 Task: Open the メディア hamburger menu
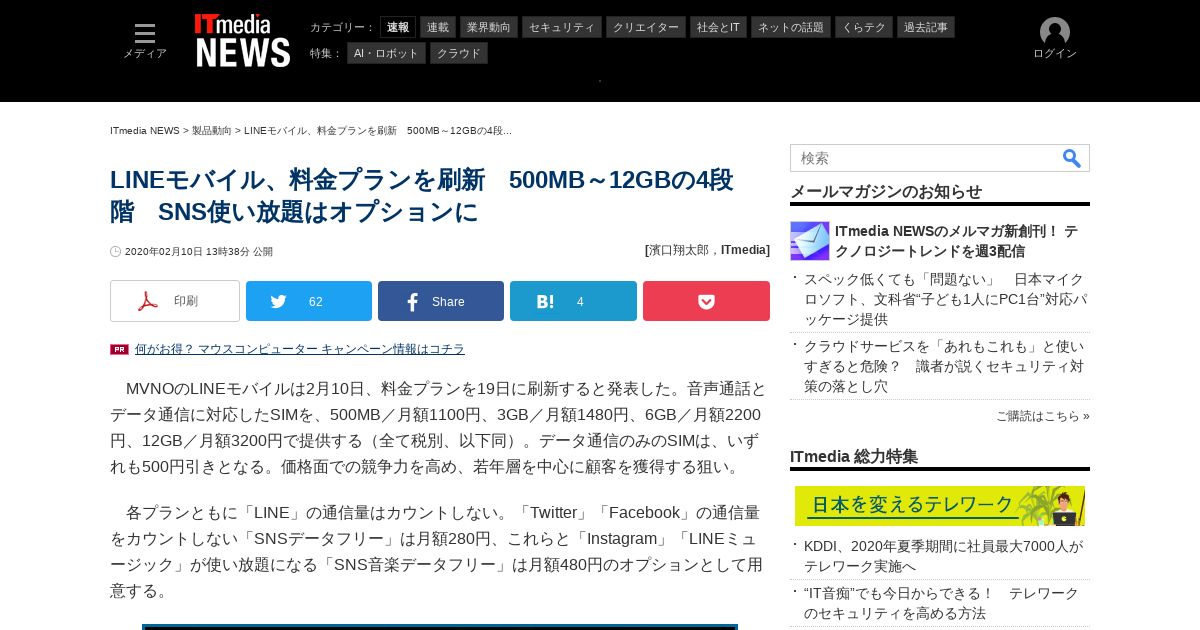point(145,41)
